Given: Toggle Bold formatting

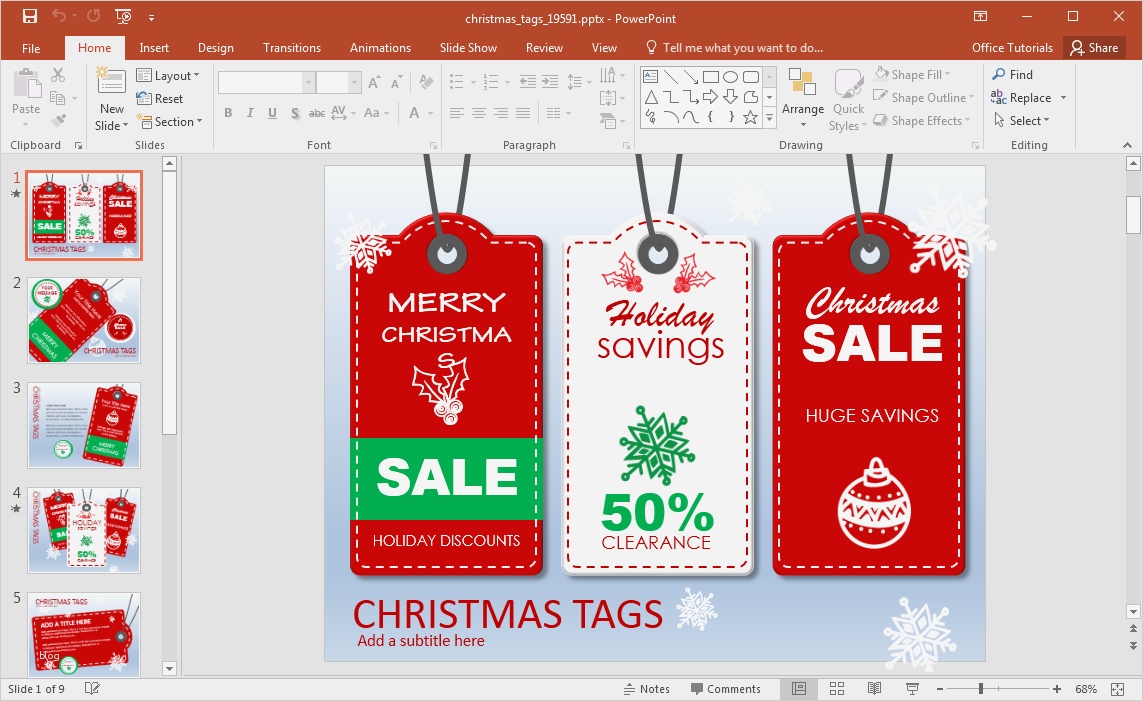Looking at the screenshot, I should point(228,113).
